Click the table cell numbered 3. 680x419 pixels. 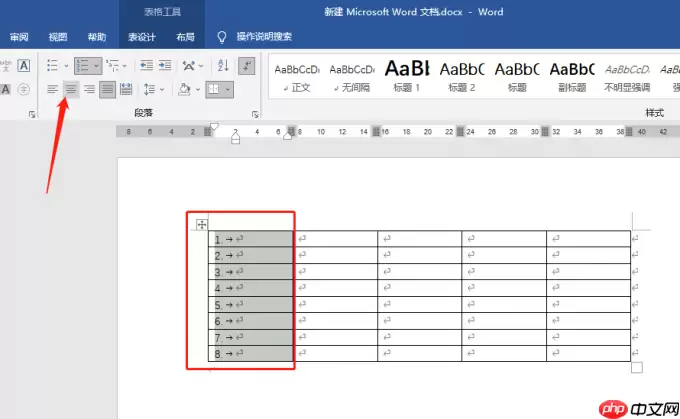coord(251,272)
